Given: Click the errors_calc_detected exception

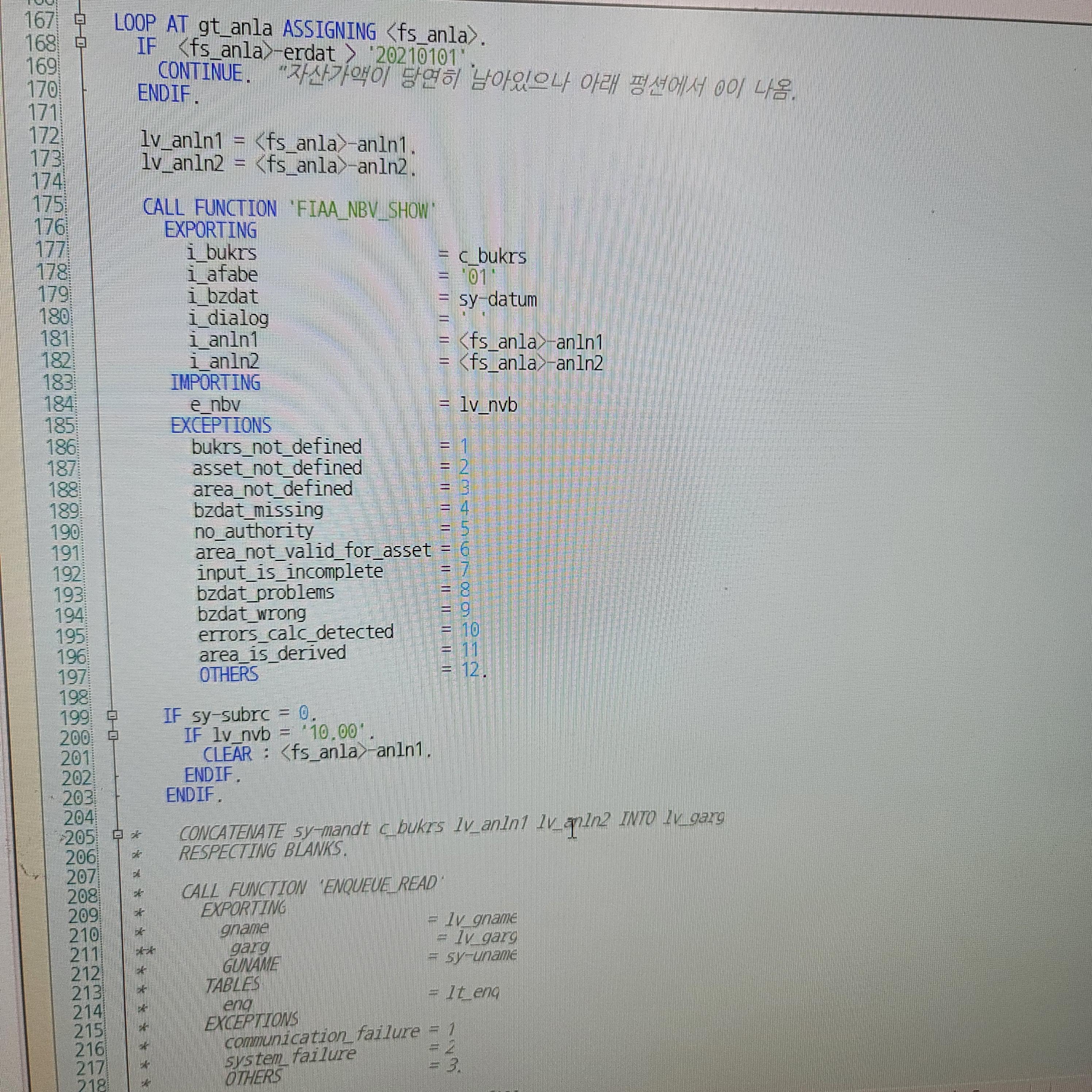Looking at the screenshot, I should pos(296,633).
